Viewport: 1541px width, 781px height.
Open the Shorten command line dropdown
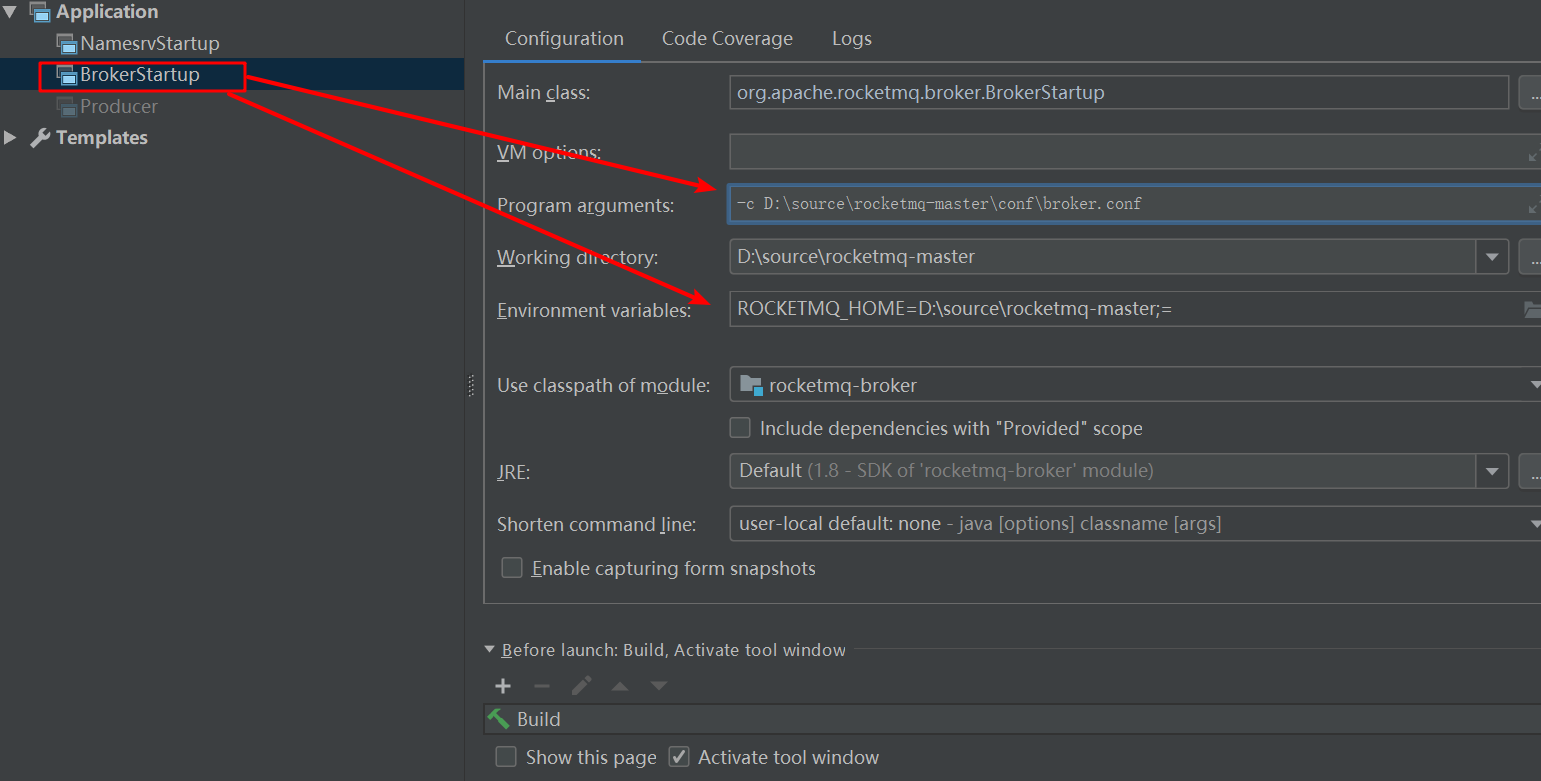[1135, 523]
